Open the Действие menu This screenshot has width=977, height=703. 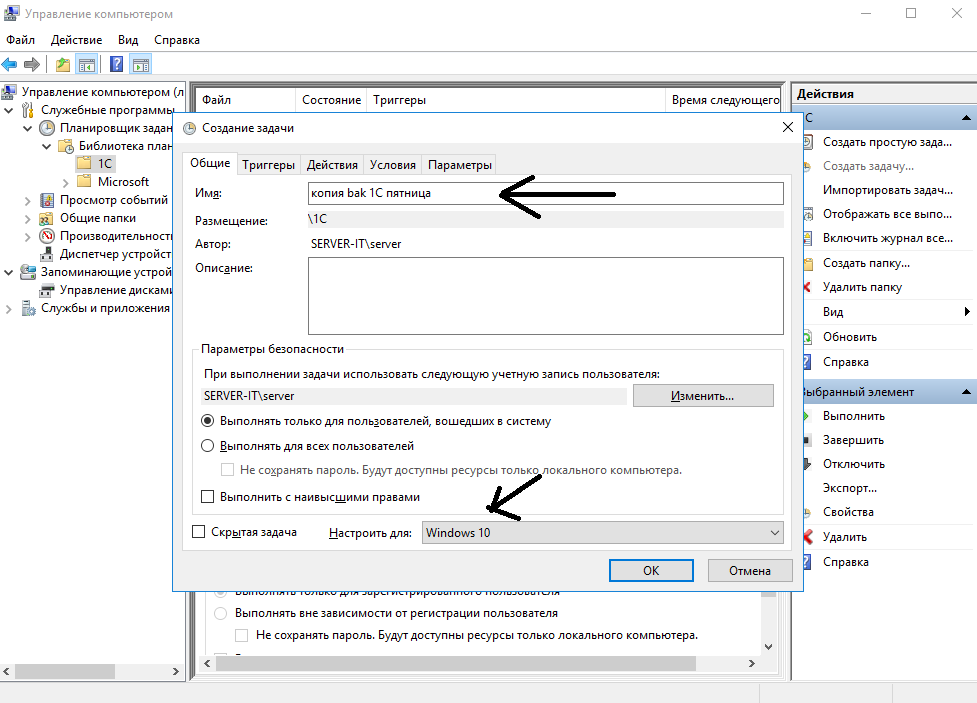[x=76, y=40]
